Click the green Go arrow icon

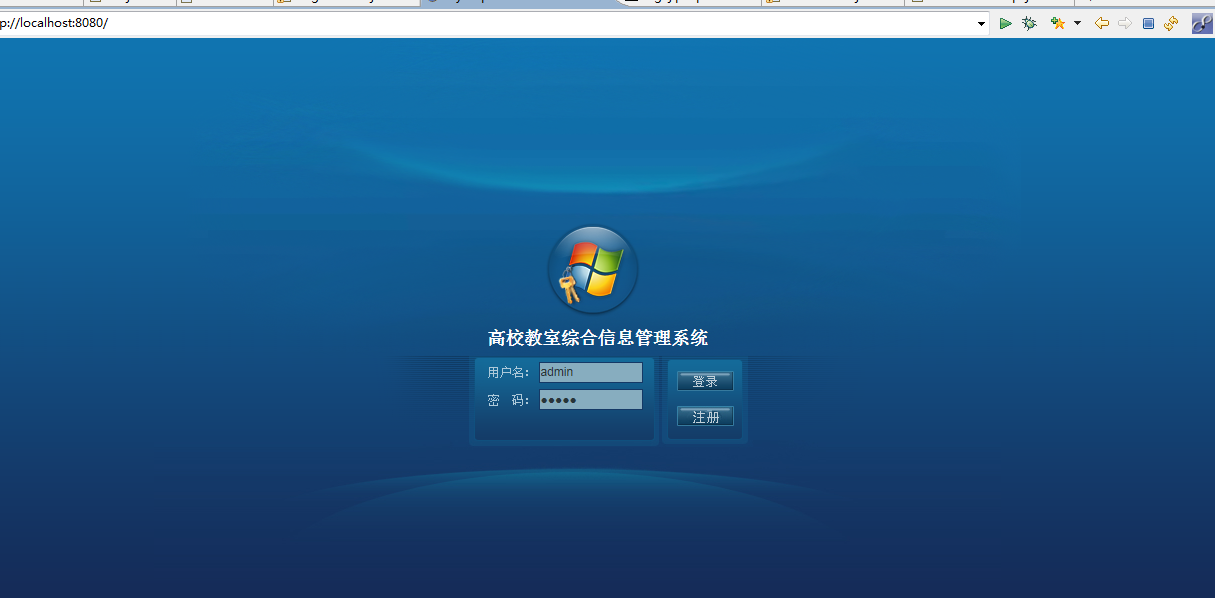1006,23
